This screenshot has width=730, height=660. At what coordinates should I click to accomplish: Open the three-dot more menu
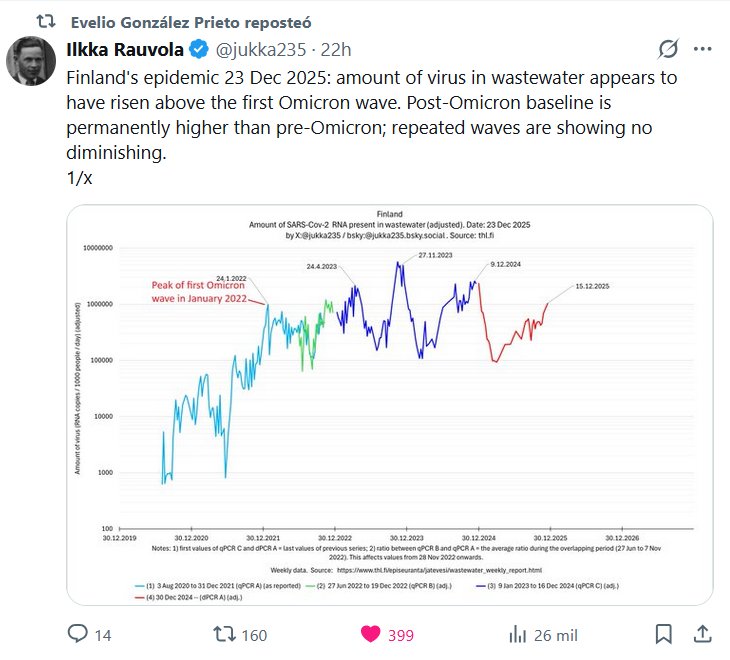(x=702, y=49)
